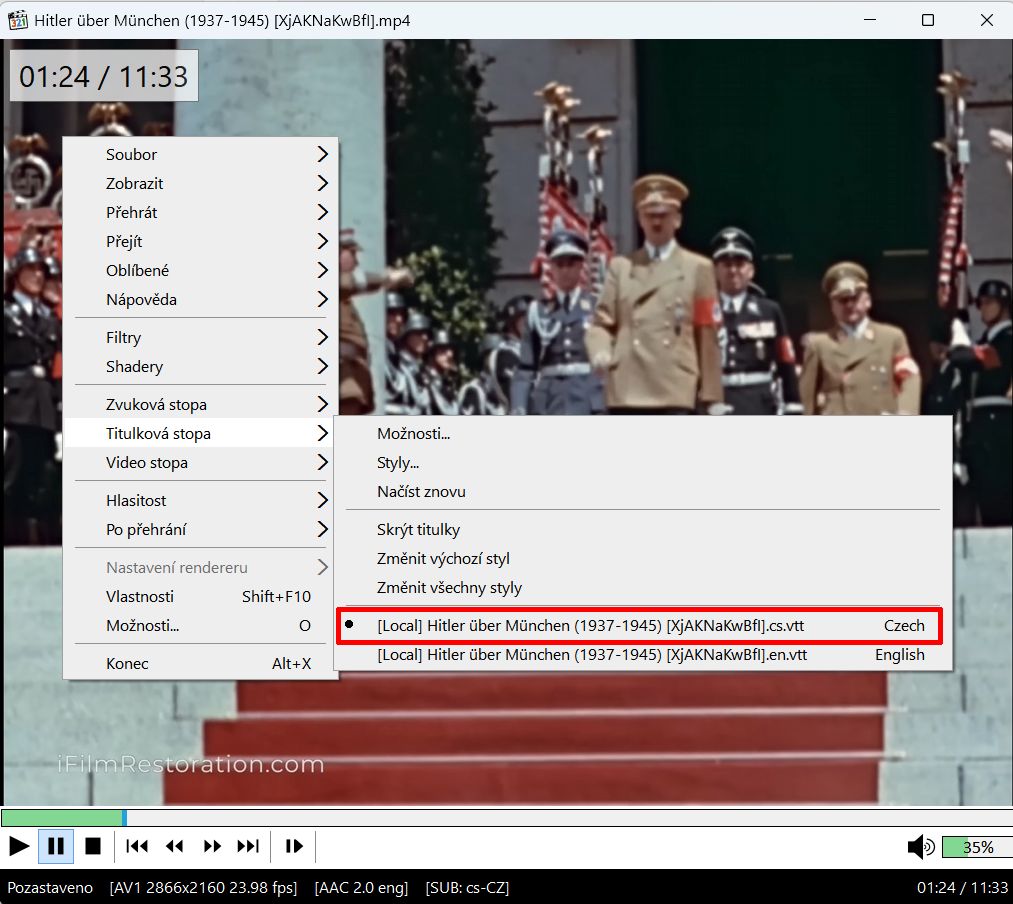Click the fast-forward (increase speed) icon
This screenshot has width=1013, height=904.
[x=212, y=846]
